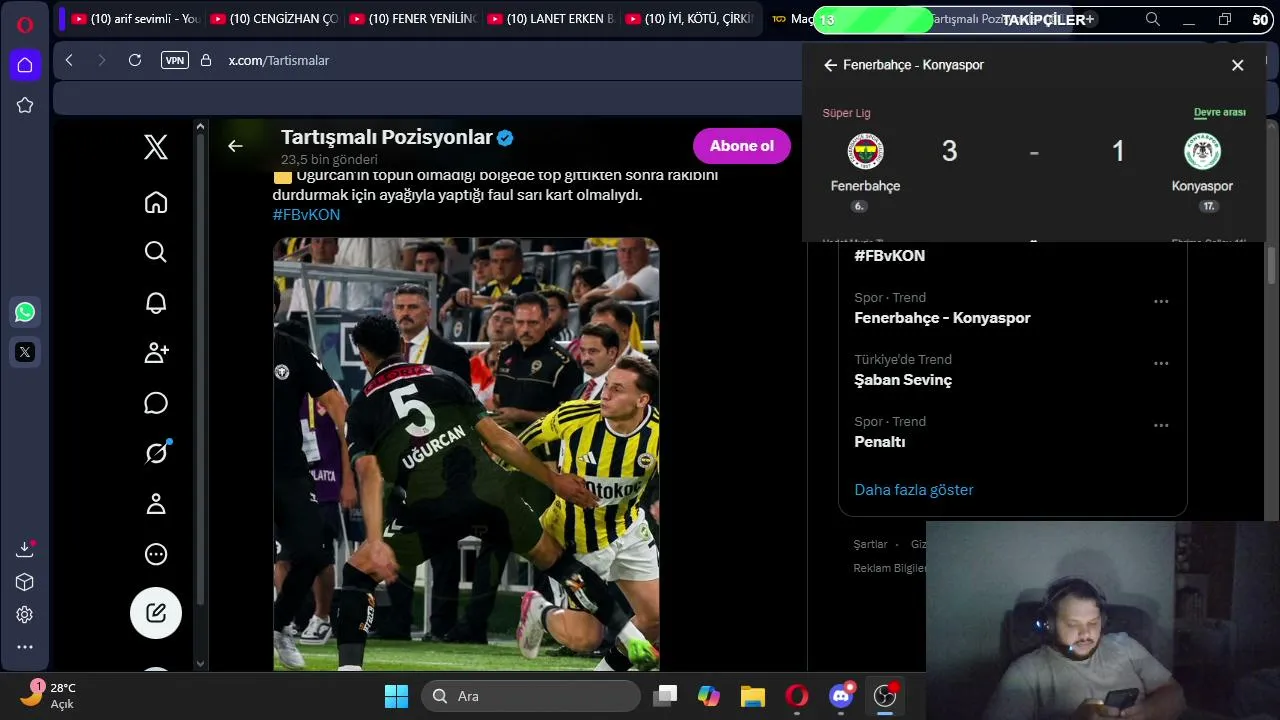Click the Tartışmalı Pozisyonlar profile title
Image resolution: width=1280 pixels, height=720 pixels.
[387, 137]
